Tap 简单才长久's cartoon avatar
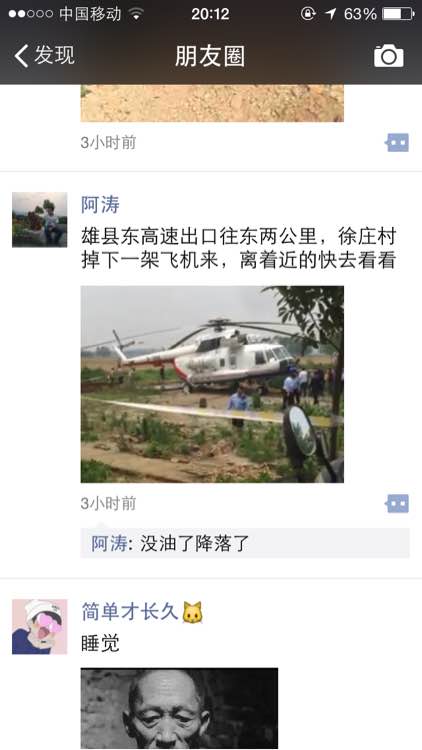The width and height of the screenshot is (422, 750). pyautogui.click(x=40, y=627)
